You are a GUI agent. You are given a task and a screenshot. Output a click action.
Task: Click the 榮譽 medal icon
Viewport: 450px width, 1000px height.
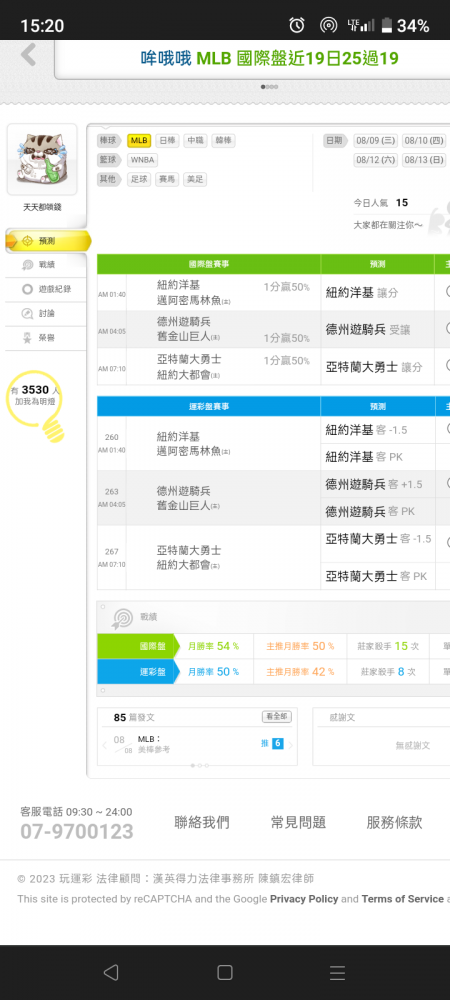click(x=27, y=337)
